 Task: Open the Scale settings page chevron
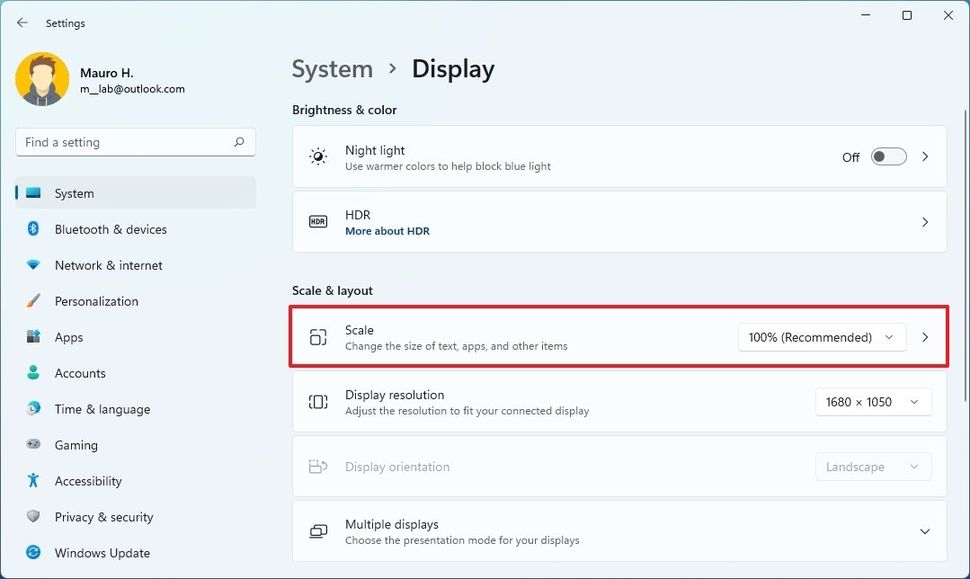(x=925, y=337)
